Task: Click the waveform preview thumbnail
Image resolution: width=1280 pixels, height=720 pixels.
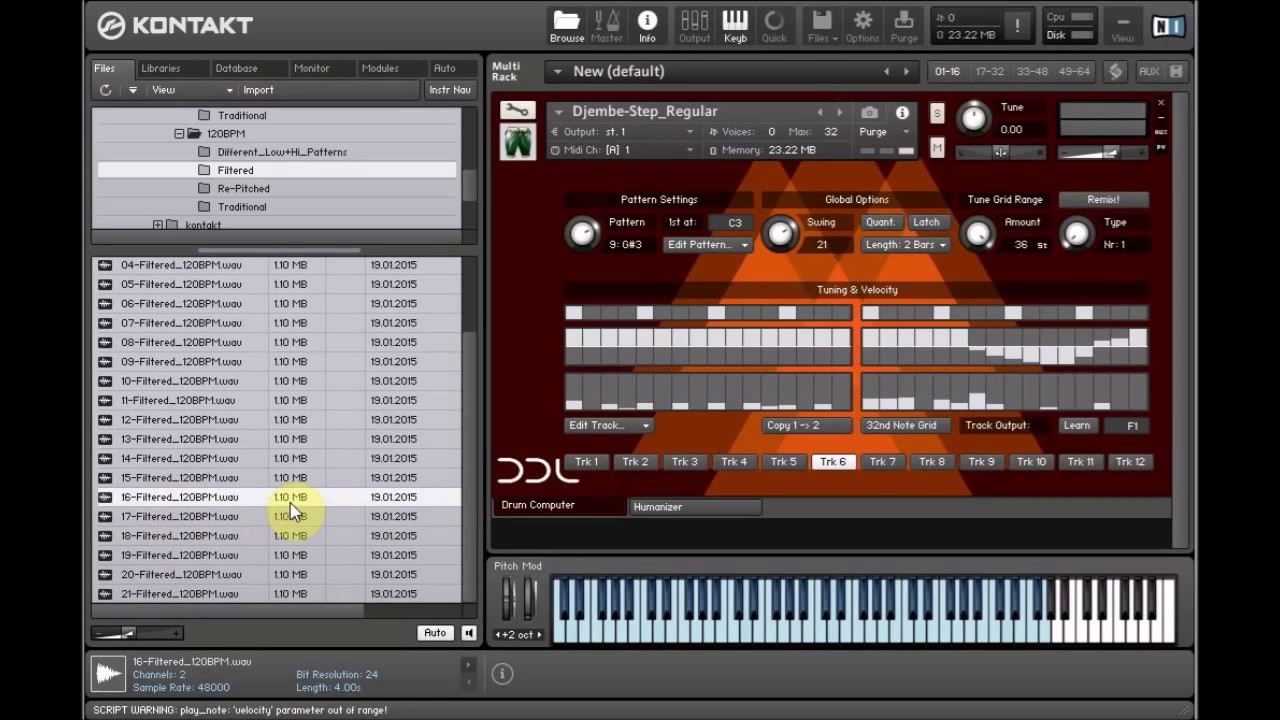Action: click(x=108, y=674)
